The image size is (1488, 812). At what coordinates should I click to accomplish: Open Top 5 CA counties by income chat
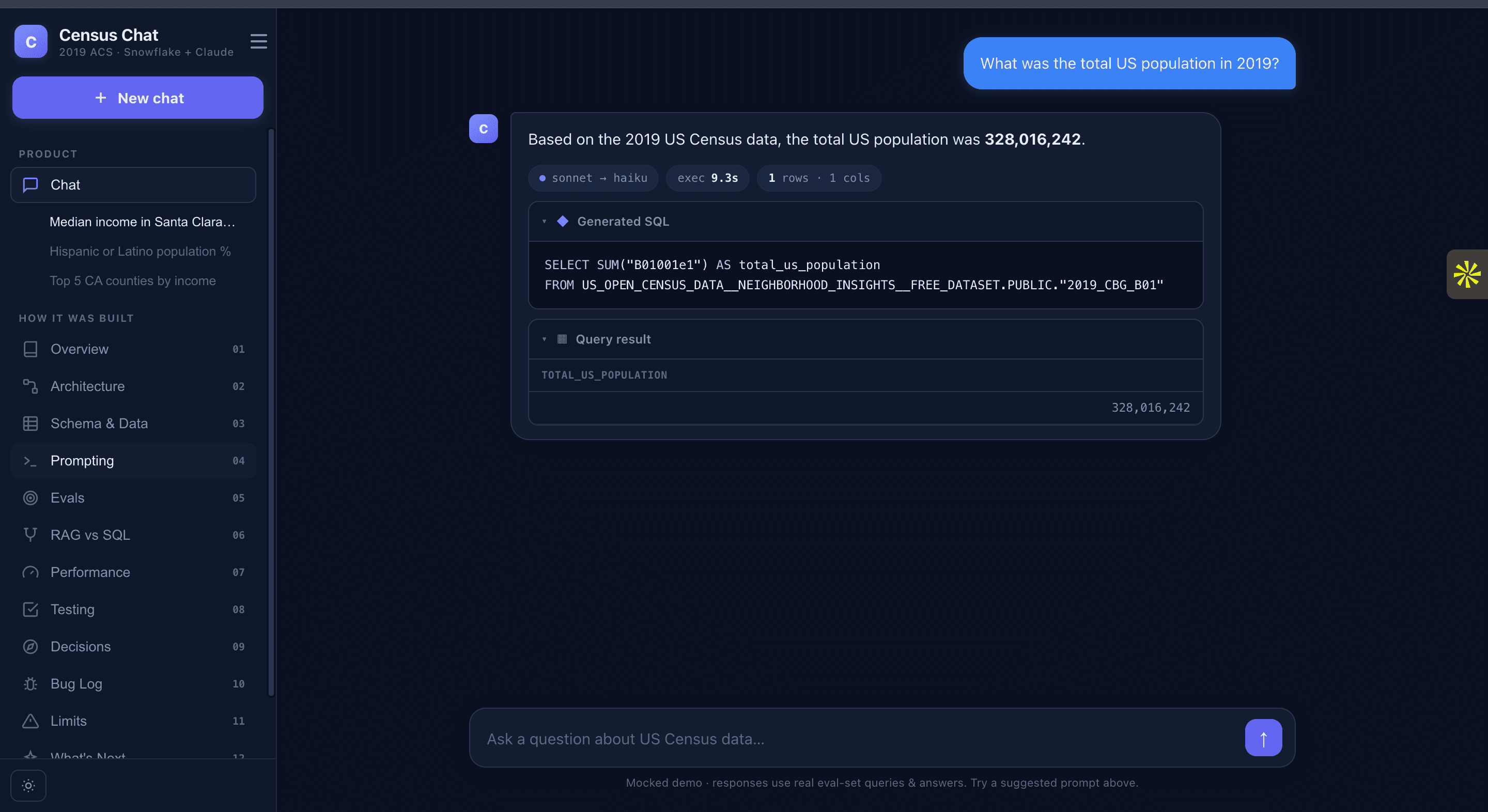[132, 280]
